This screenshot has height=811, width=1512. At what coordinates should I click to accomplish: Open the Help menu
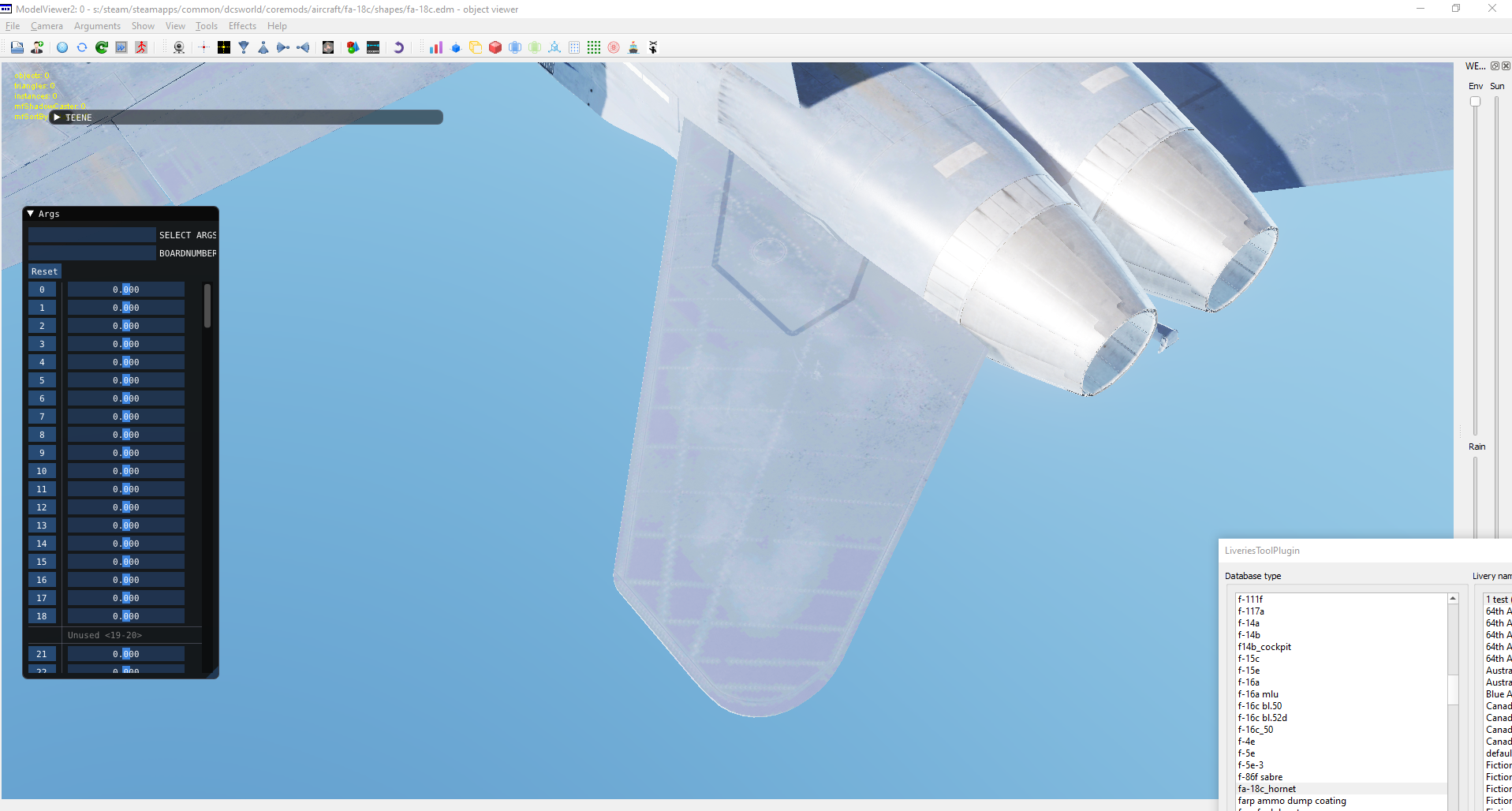277,26
